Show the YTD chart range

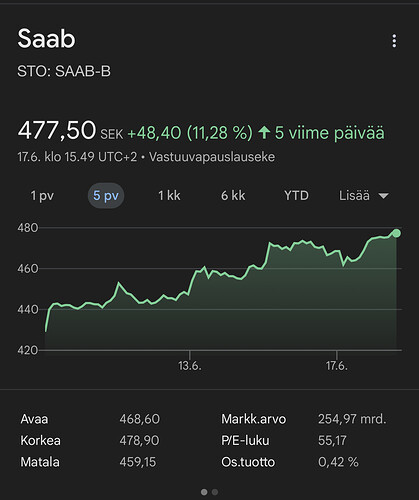pos(296,196)
